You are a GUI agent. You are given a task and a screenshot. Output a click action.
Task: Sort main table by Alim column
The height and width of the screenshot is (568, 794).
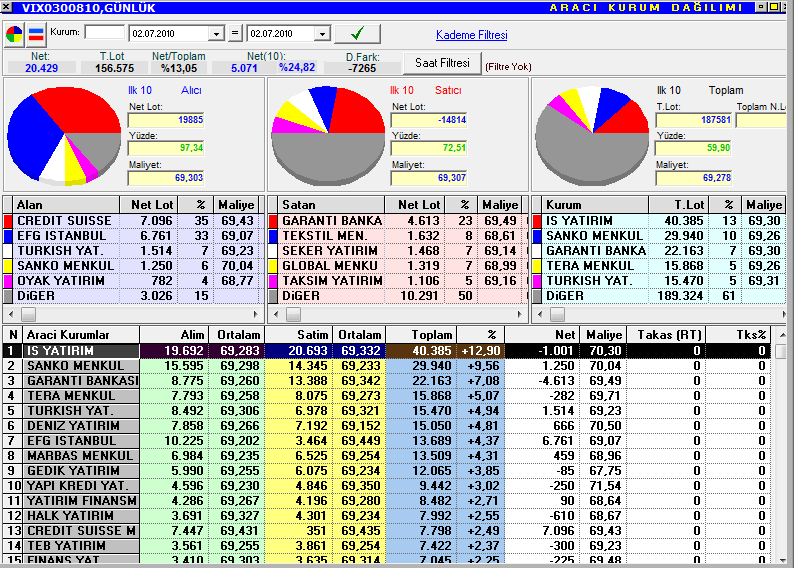[174, 335]
